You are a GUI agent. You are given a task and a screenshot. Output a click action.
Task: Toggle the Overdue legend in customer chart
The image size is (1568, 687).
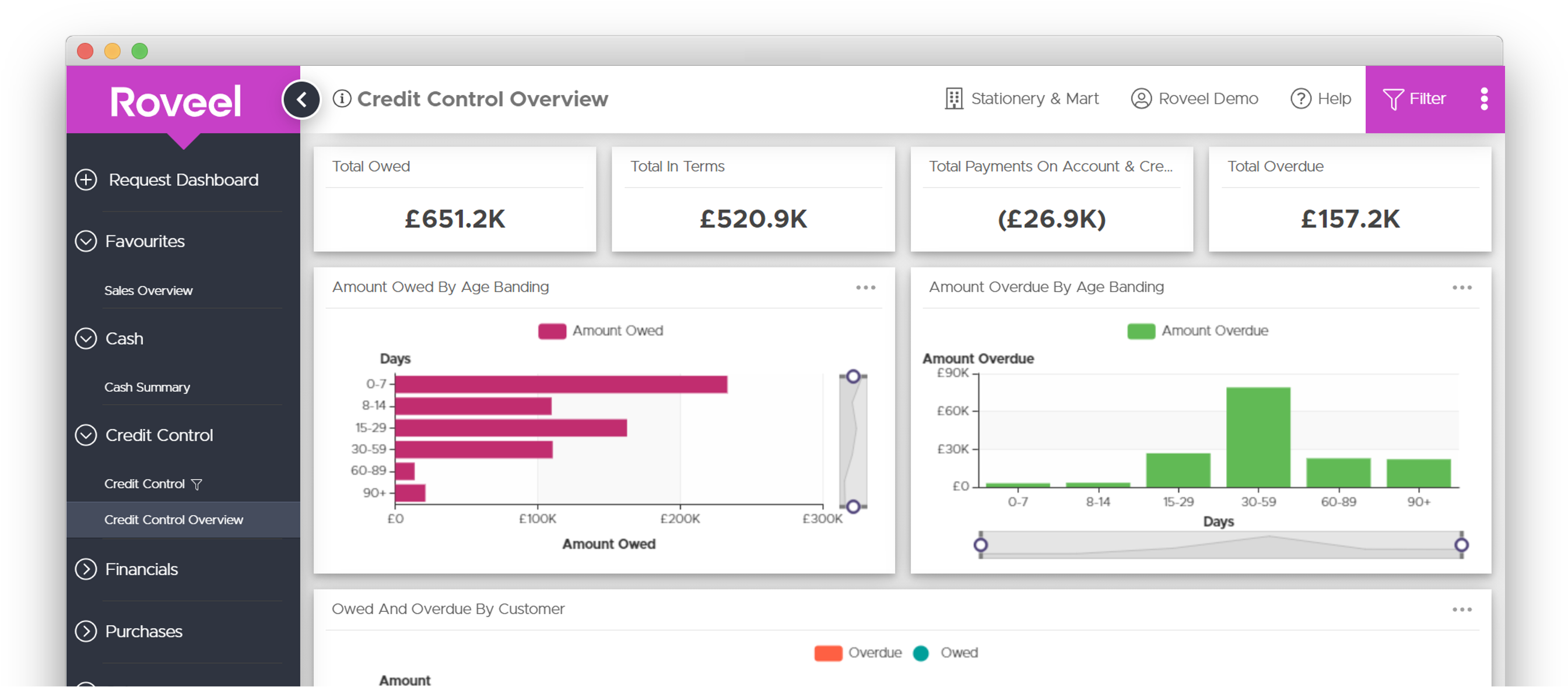tap(828, 653)
